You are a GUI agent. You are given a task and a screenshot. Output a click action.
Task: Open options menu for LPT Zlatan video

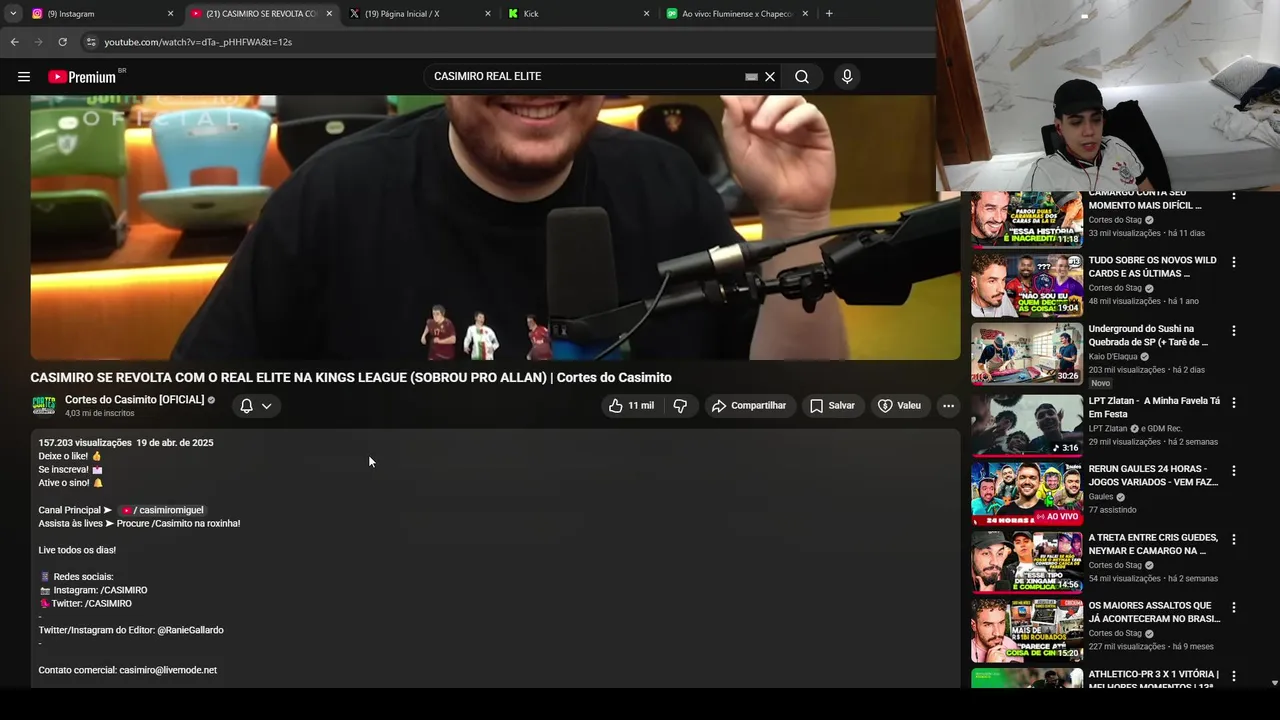1233,403
